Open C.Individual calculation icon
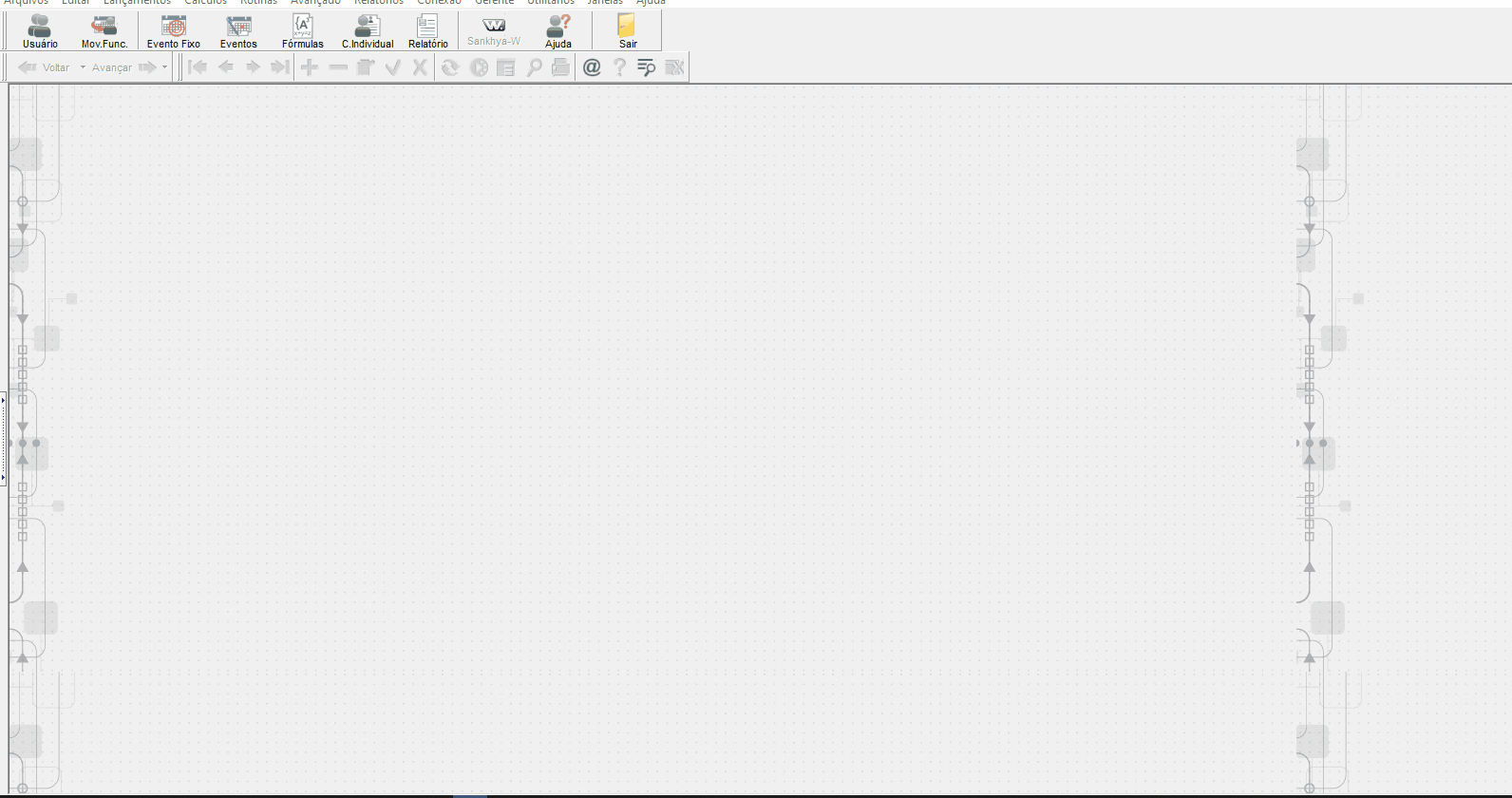 pos(368,31)
